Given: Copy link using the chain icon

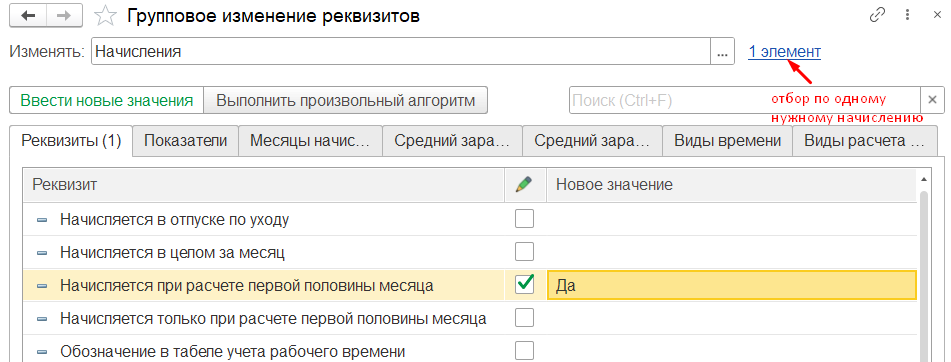Looking at the screenshot, I should coord(878,15).
